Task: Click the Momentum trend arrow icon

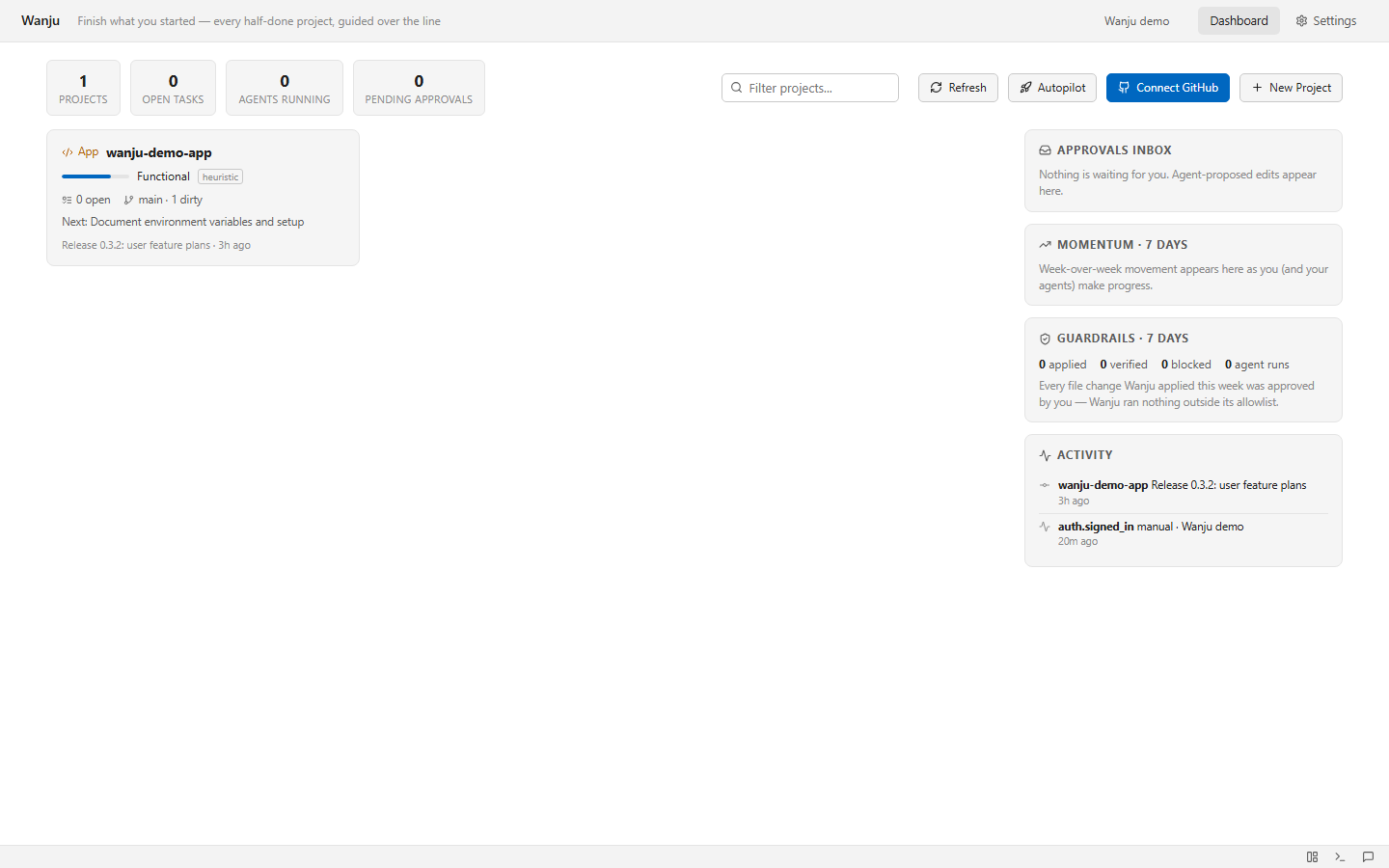Action: (1045, 245)
